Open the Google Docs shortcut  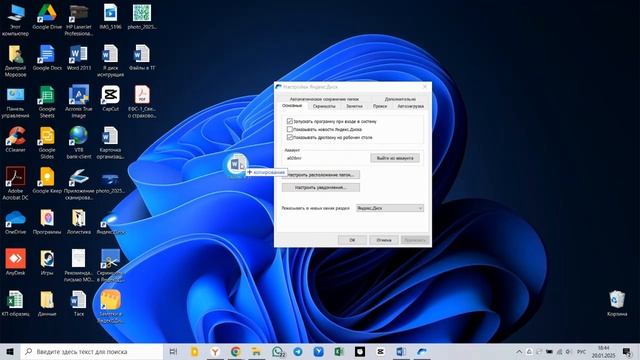tap(47, 58)
